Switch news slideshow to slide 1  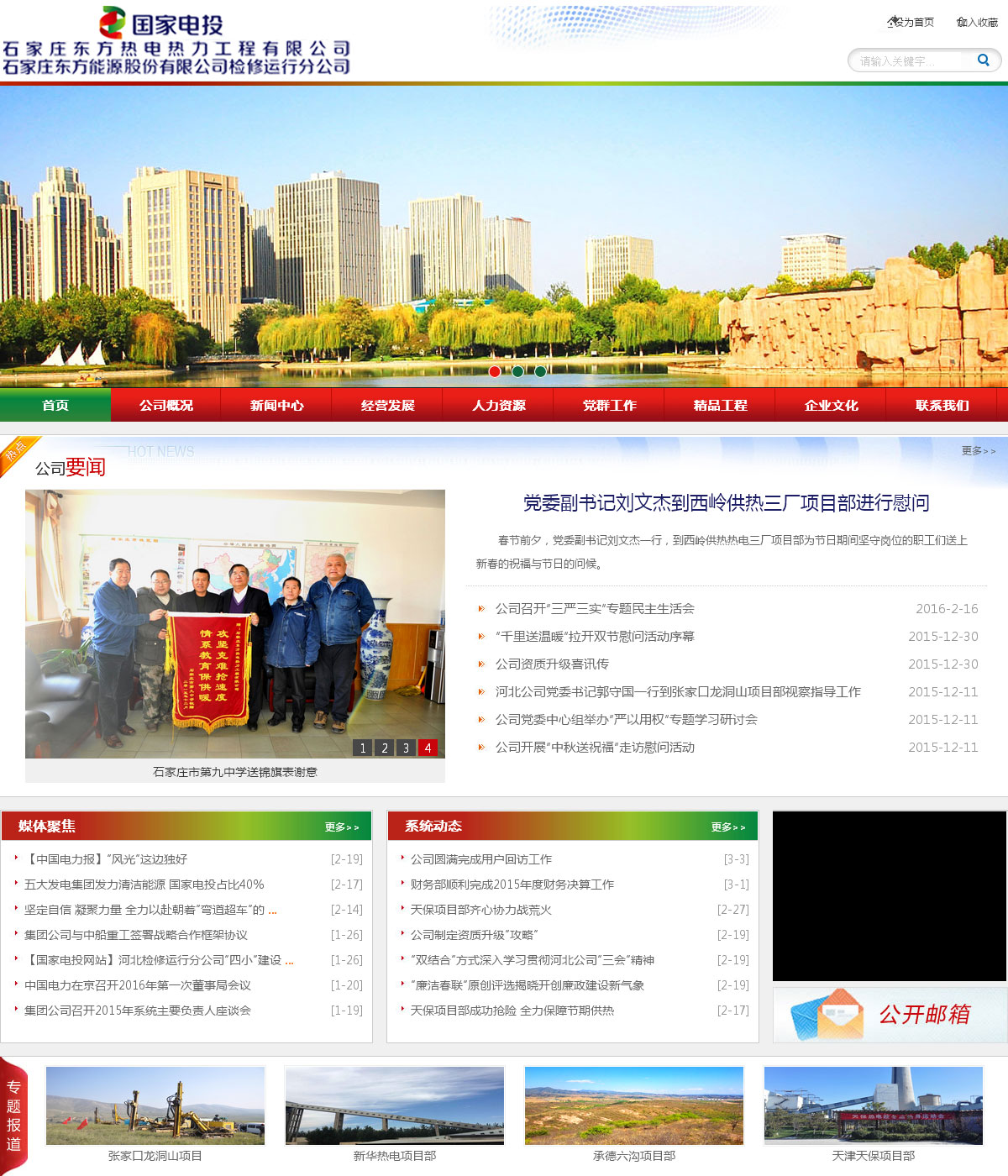click(362, 748)
